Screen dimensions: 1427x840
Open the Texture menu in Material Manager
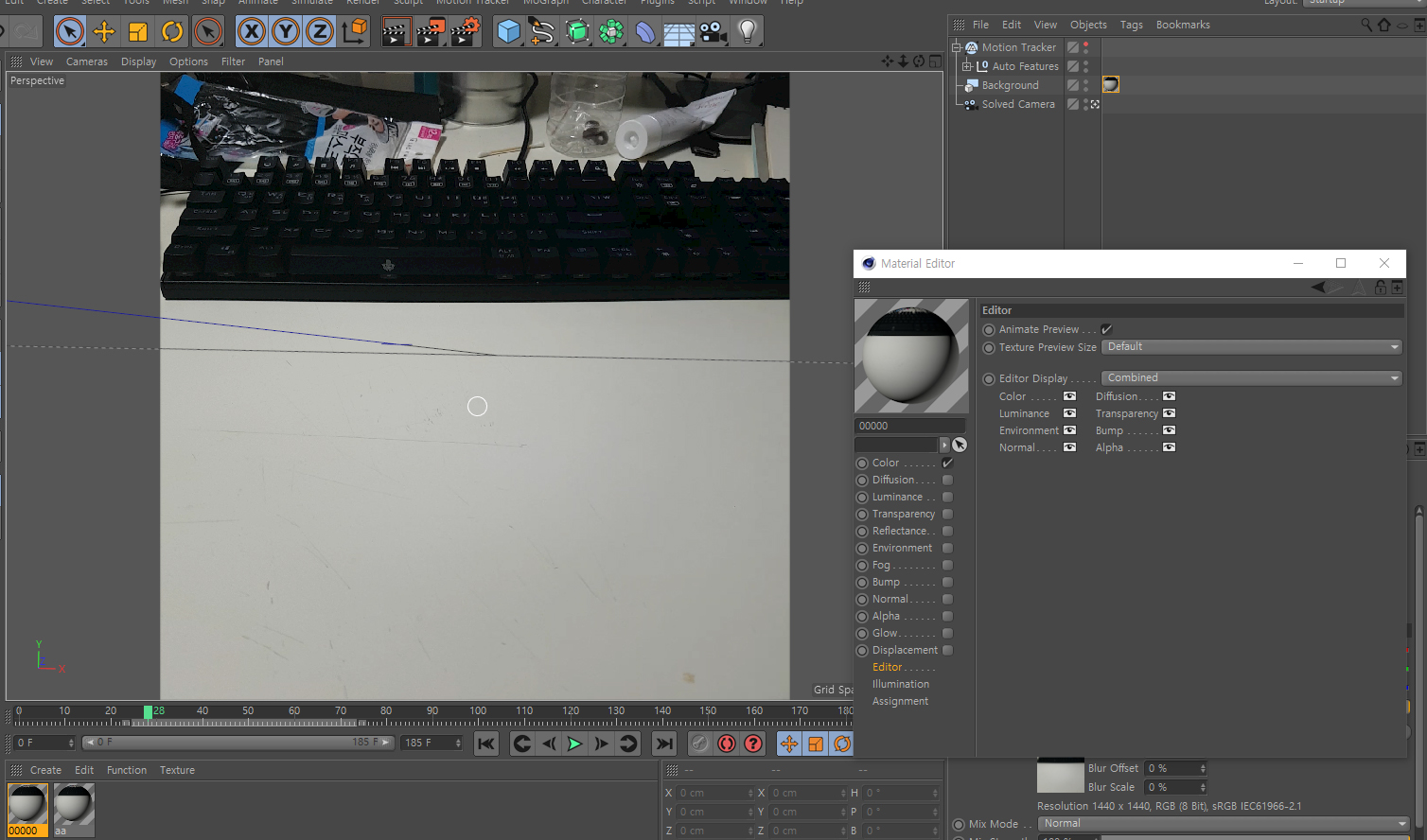pyautogui.click(x=177, y=770)
